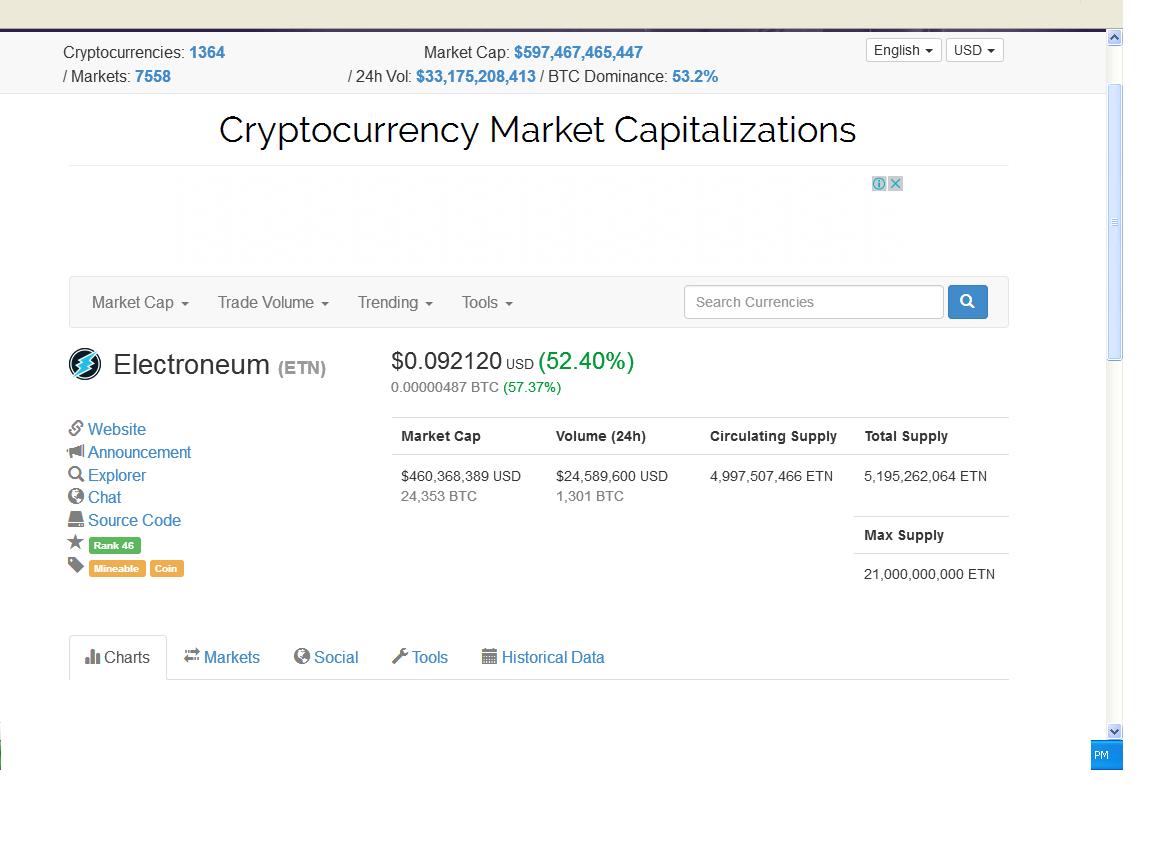This screenshot has width=1152, height=864.
Task: Click the blue PM clock tile
Action: point(1106,755)
